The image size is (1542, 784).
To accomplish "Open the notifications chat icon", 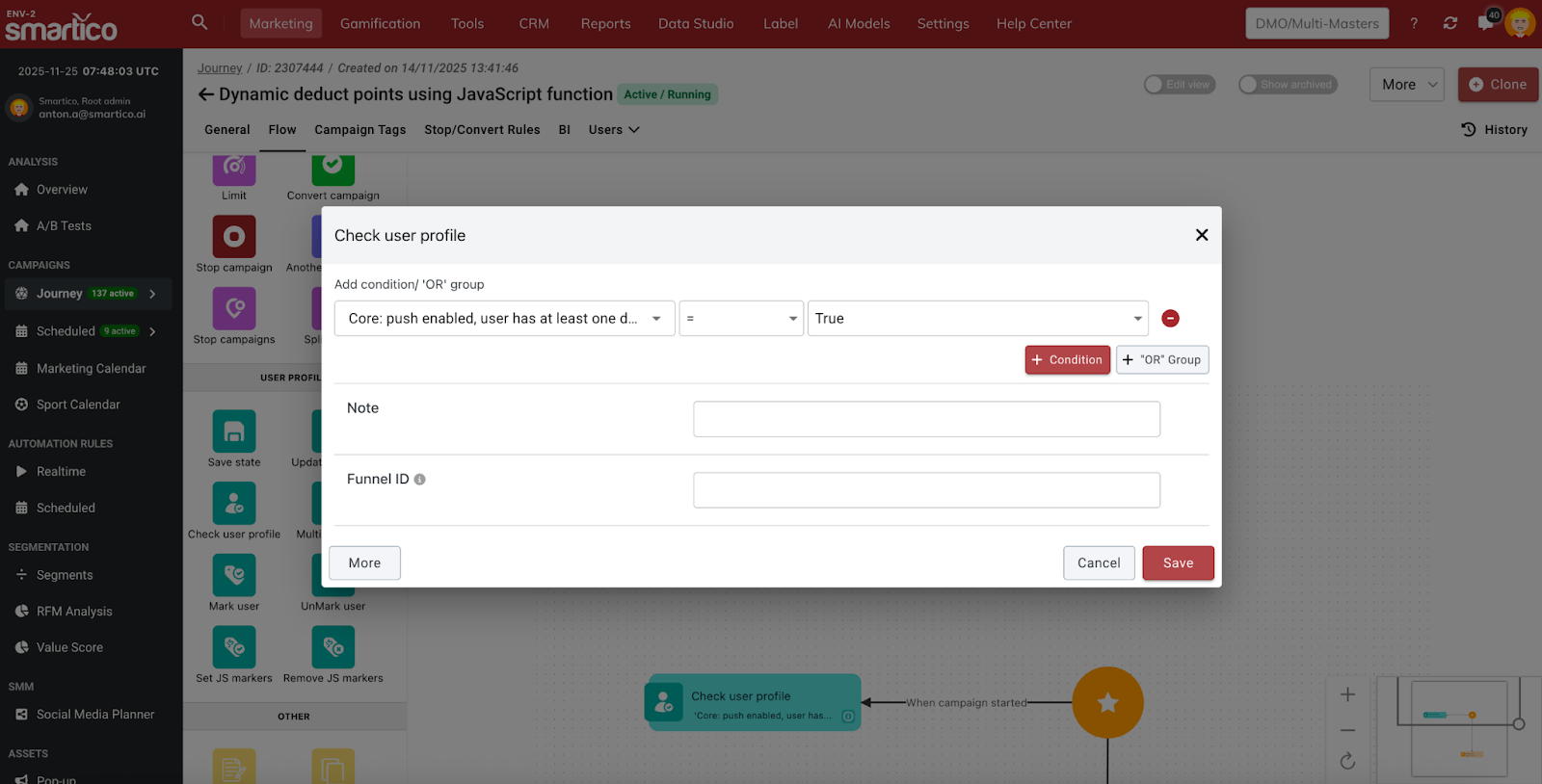I will [1485, 23].
